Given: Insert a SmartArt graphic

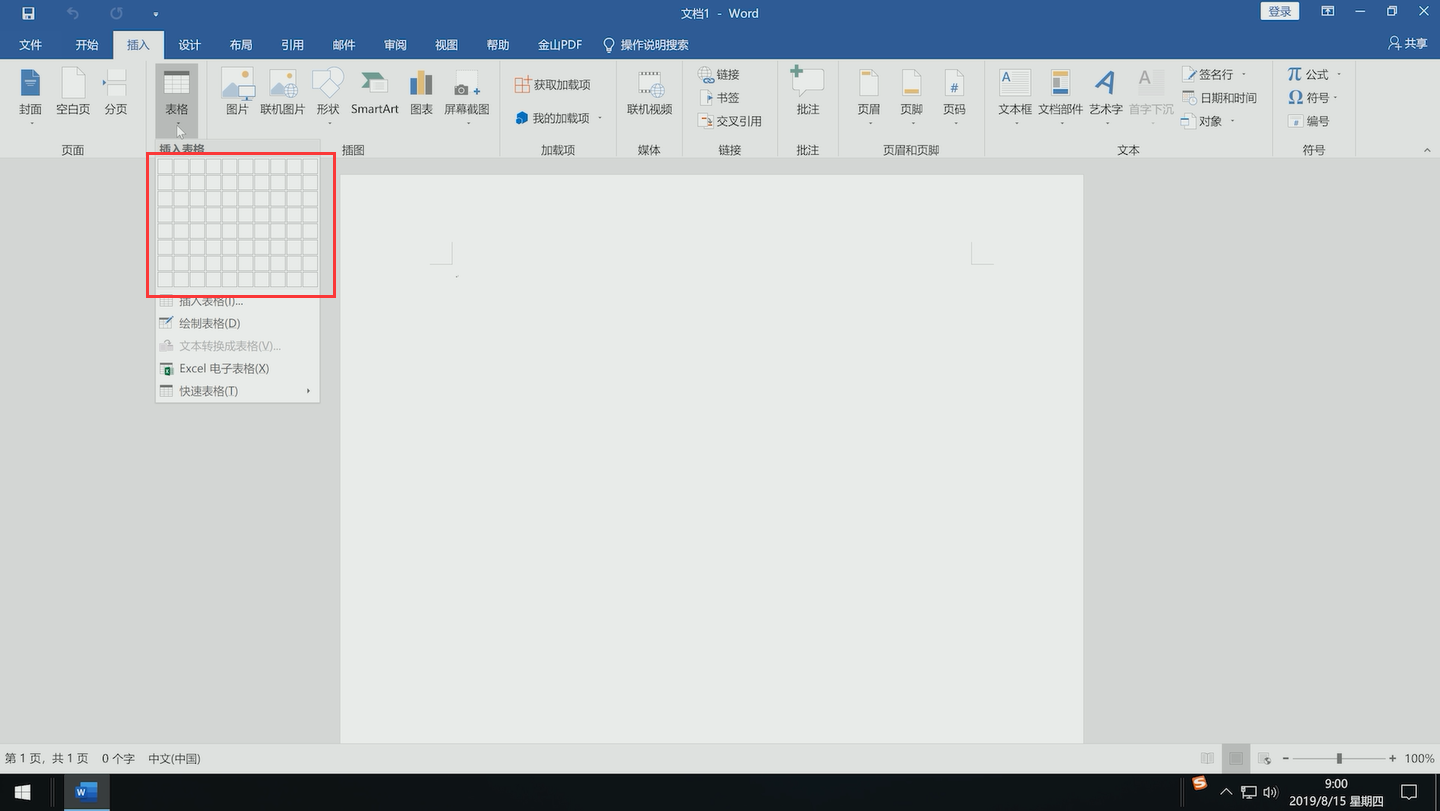Looking at the screenshot, I should point(375,93).
